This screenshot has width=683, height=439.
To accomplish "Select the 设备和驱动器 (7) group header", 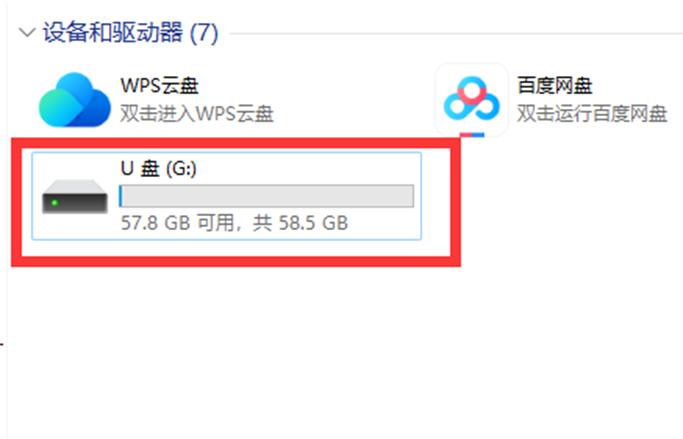I will pos(130,33).
